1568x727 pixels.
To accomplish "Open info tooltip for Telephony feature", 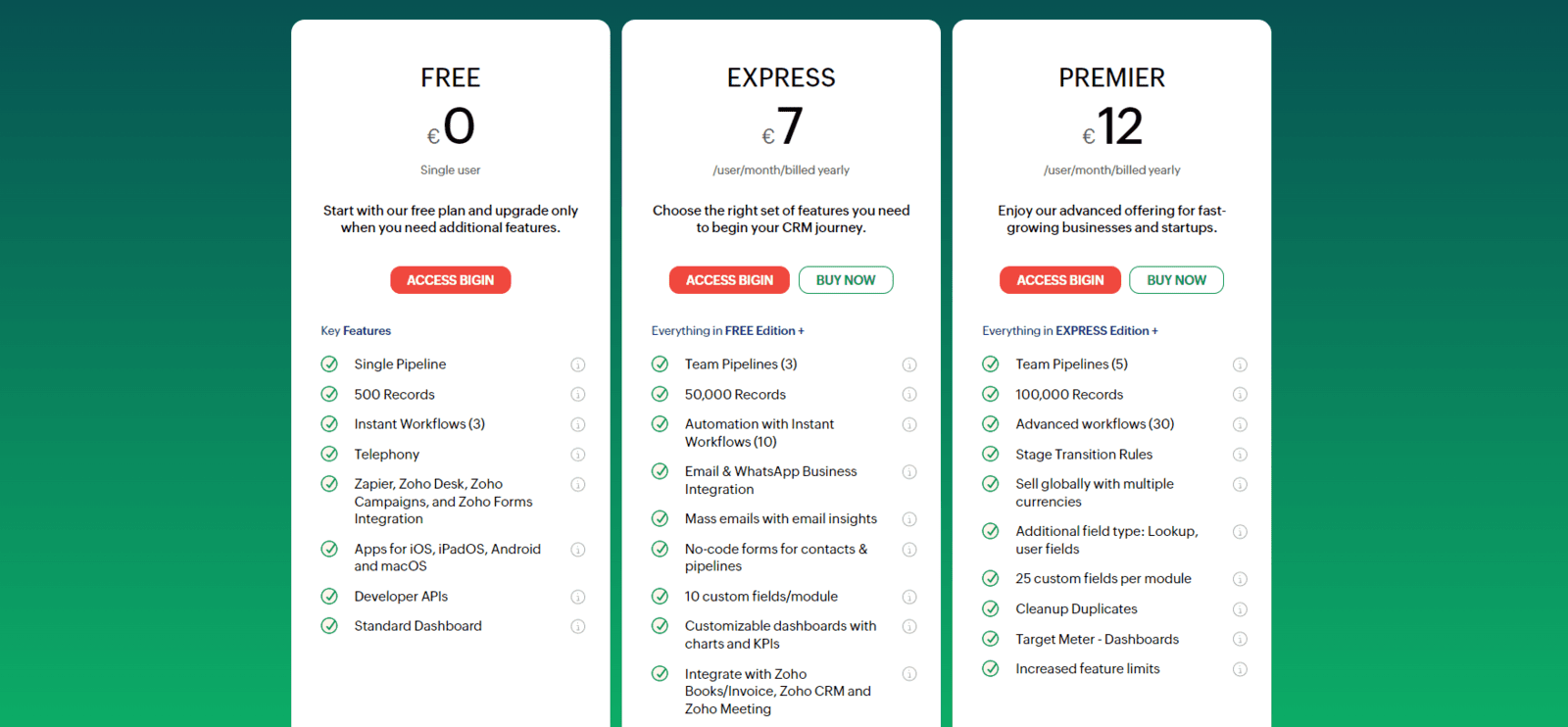I will (578, 455).
